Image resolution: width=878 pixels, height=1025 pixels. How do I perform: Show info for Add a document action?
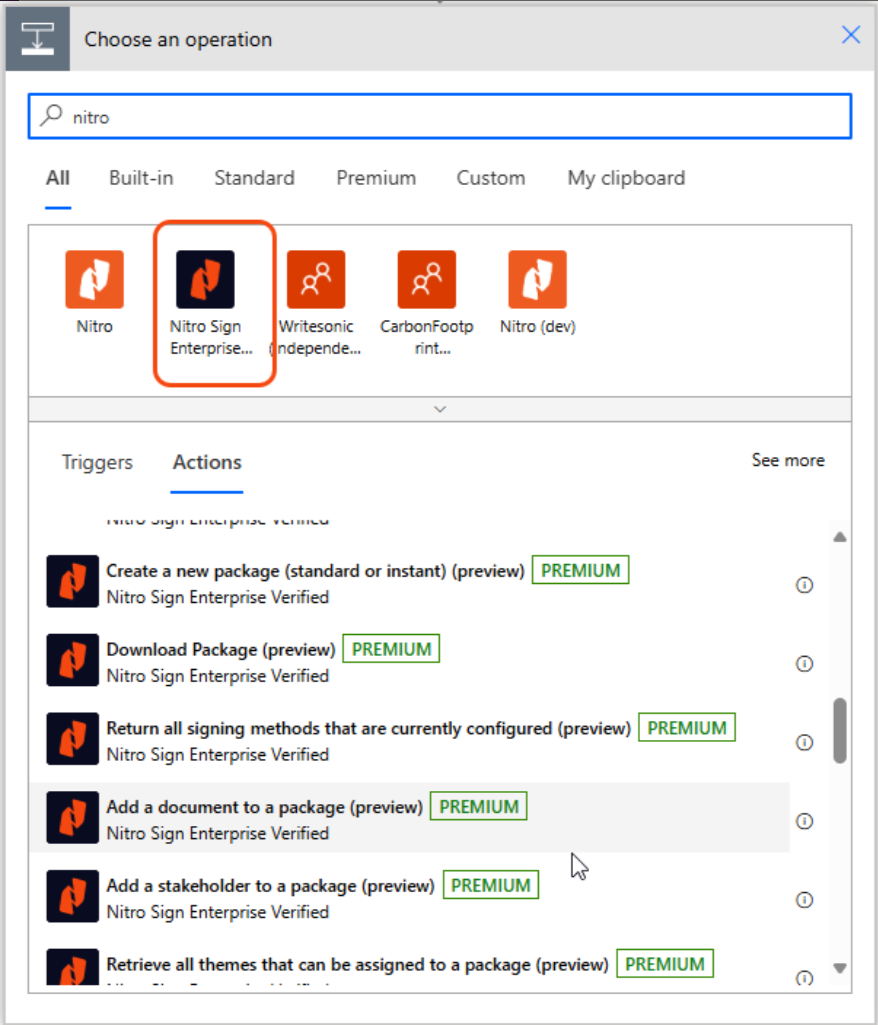click(803, 821)
